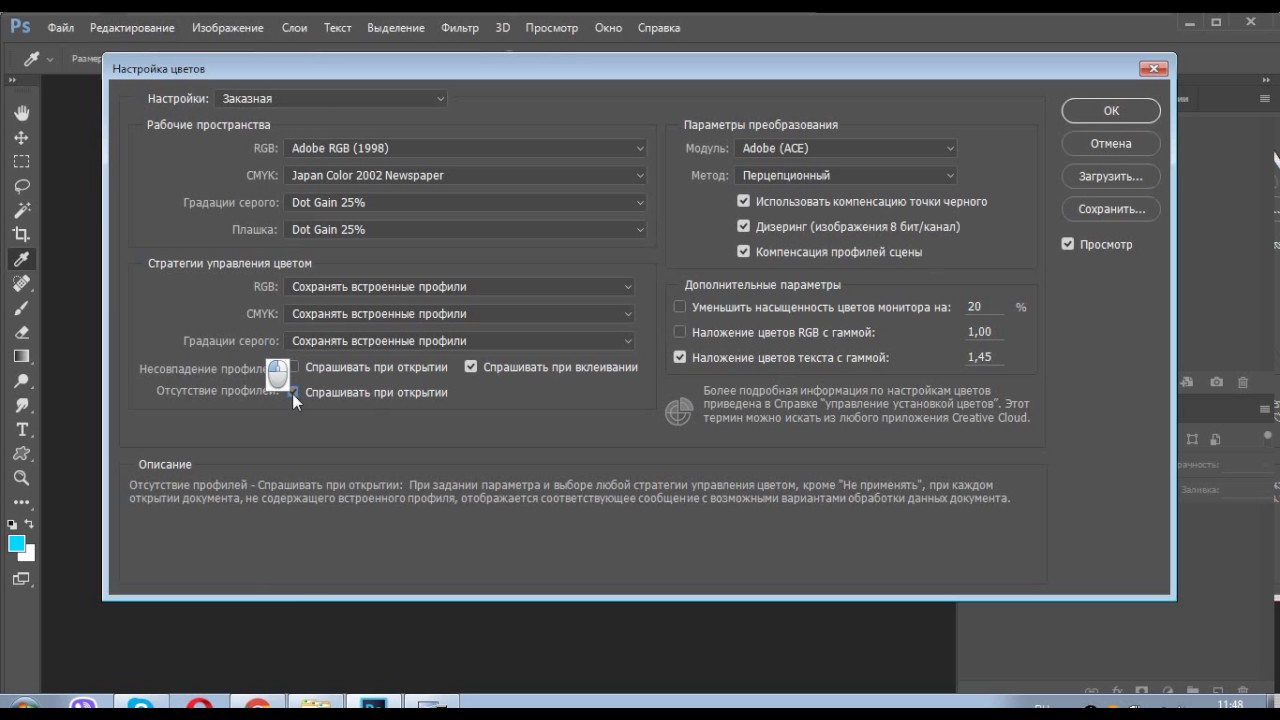The height and width of the screenshot is (720, 1280).
Task: Select the Zoom tool magnifier
Action: (x=21, y=478)
